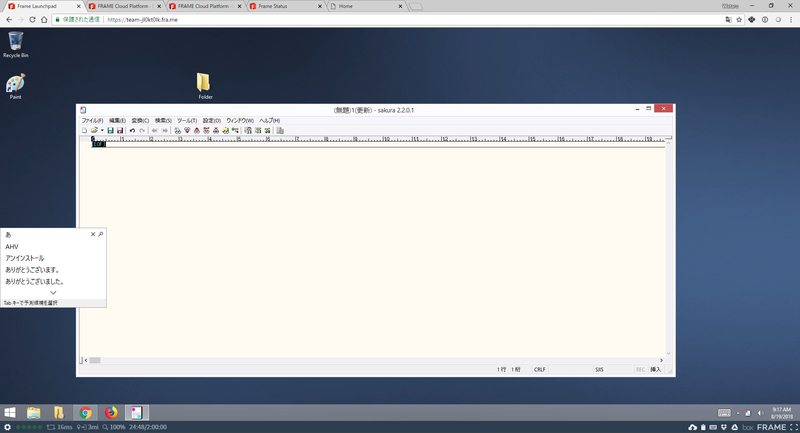Click the replace binoculars toolbar icon

click(206, 131)
